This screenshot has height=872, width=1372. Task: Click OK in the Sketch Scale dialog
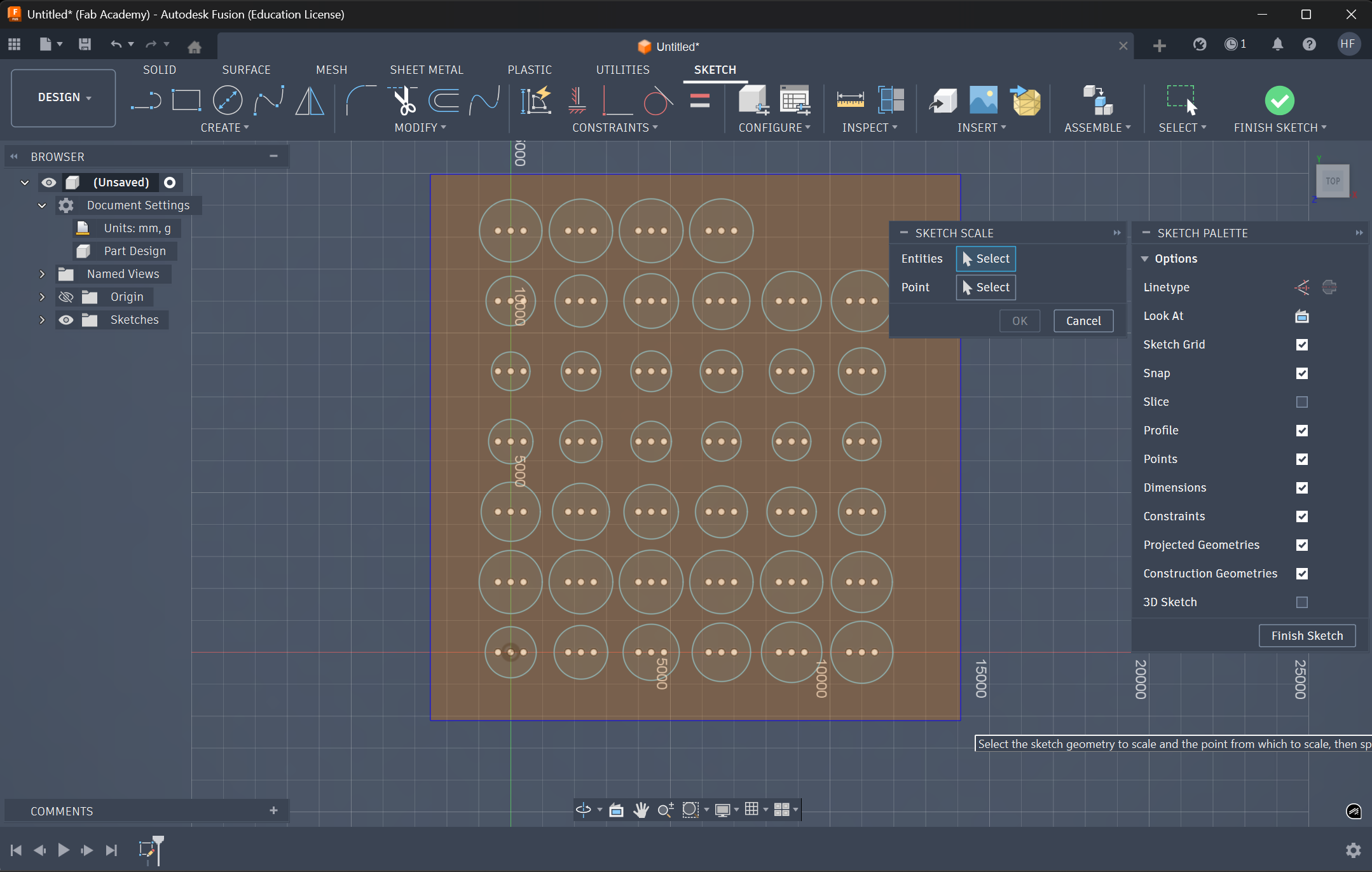tap(1019, 321)
